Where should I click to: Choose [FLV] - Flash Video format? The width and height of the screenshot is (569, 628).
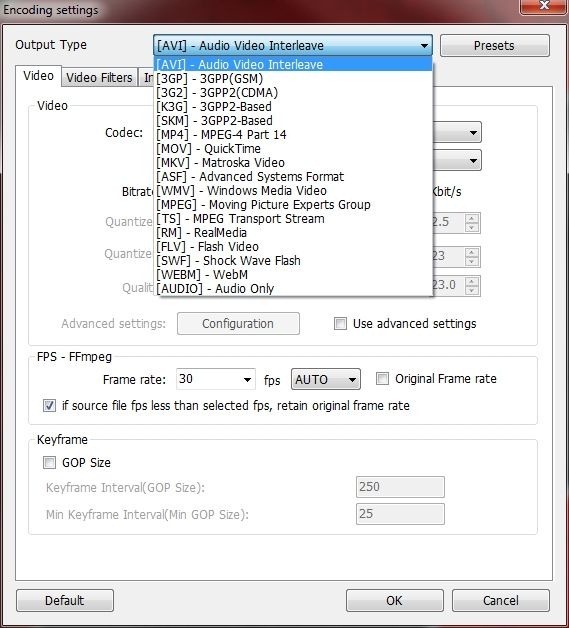tap(293, 247)
